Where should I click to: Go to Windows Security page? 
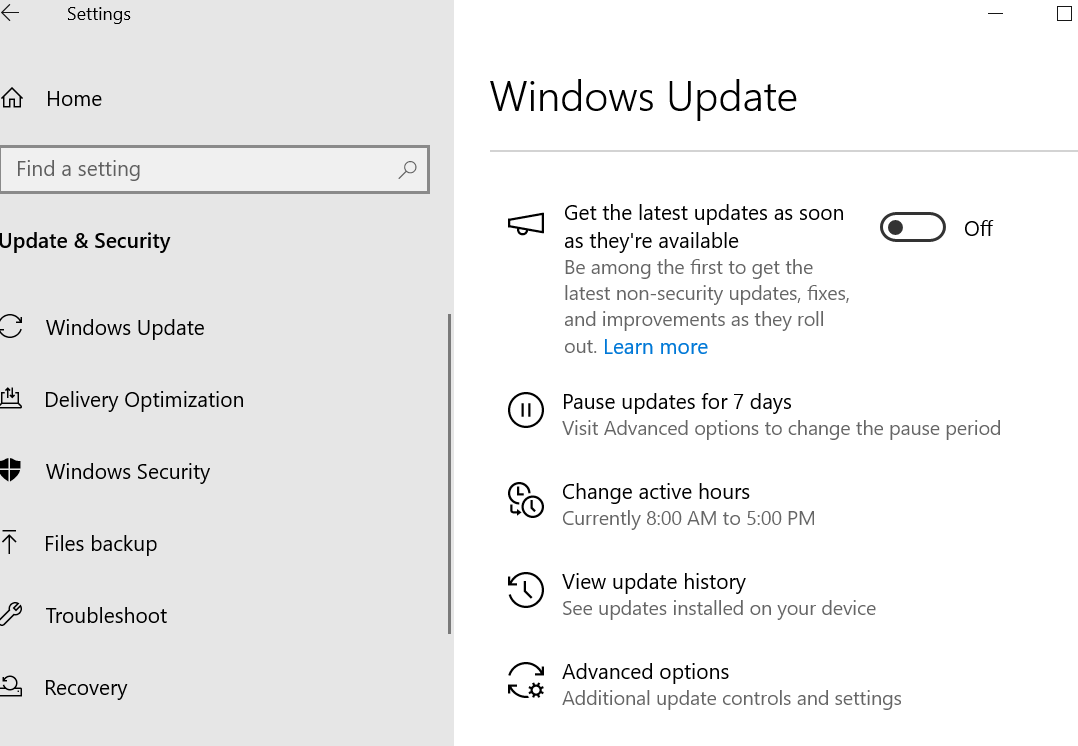pos(128,472)
